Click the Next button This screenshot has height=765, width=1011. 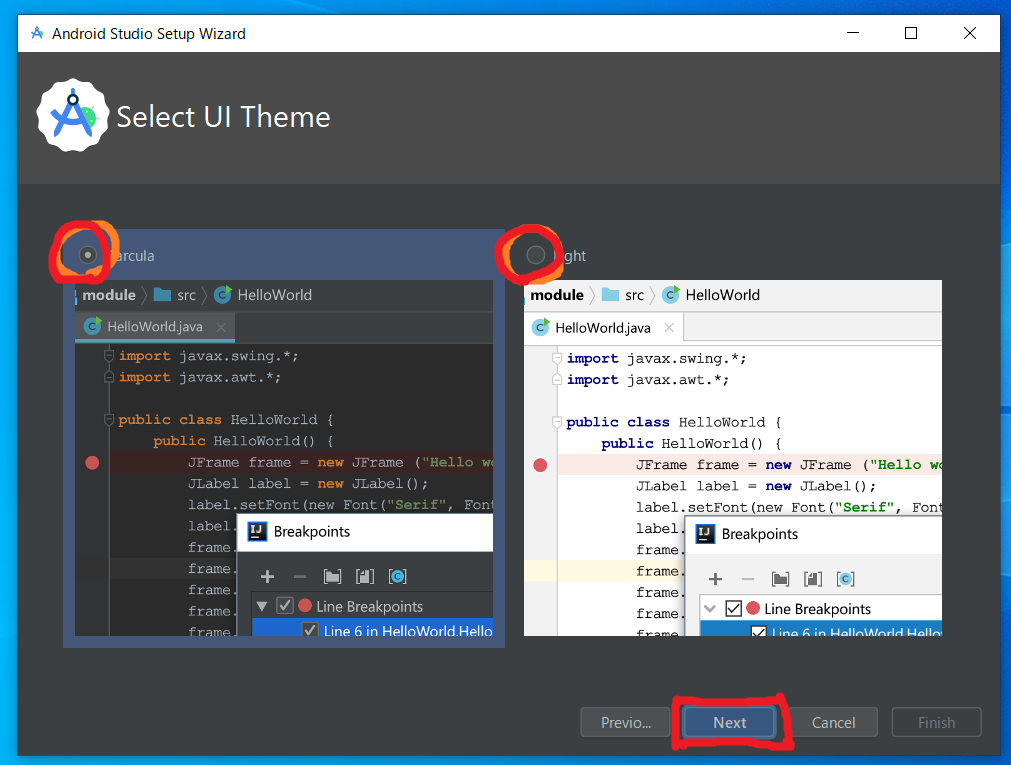(x=730, y=722)
